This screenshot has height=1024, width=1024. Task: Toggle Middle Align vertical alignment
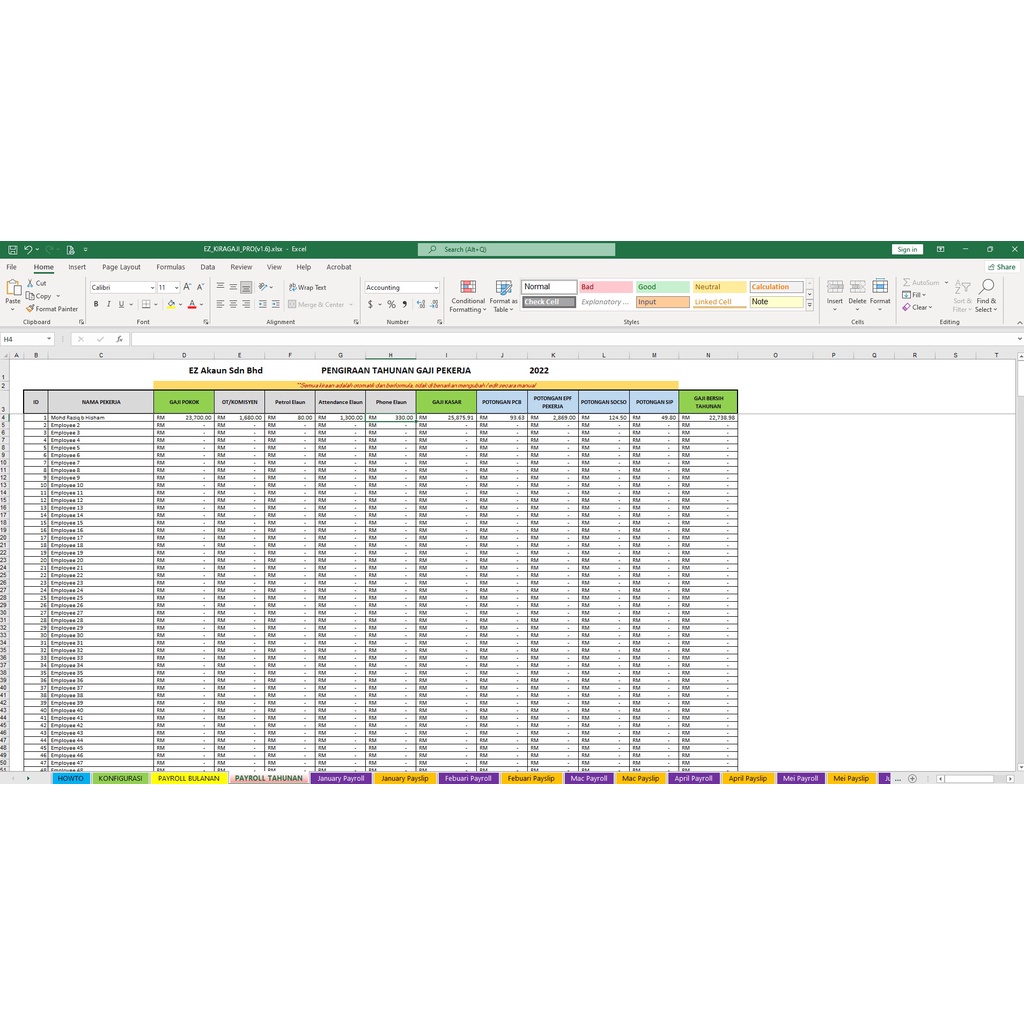click(233, 287)
